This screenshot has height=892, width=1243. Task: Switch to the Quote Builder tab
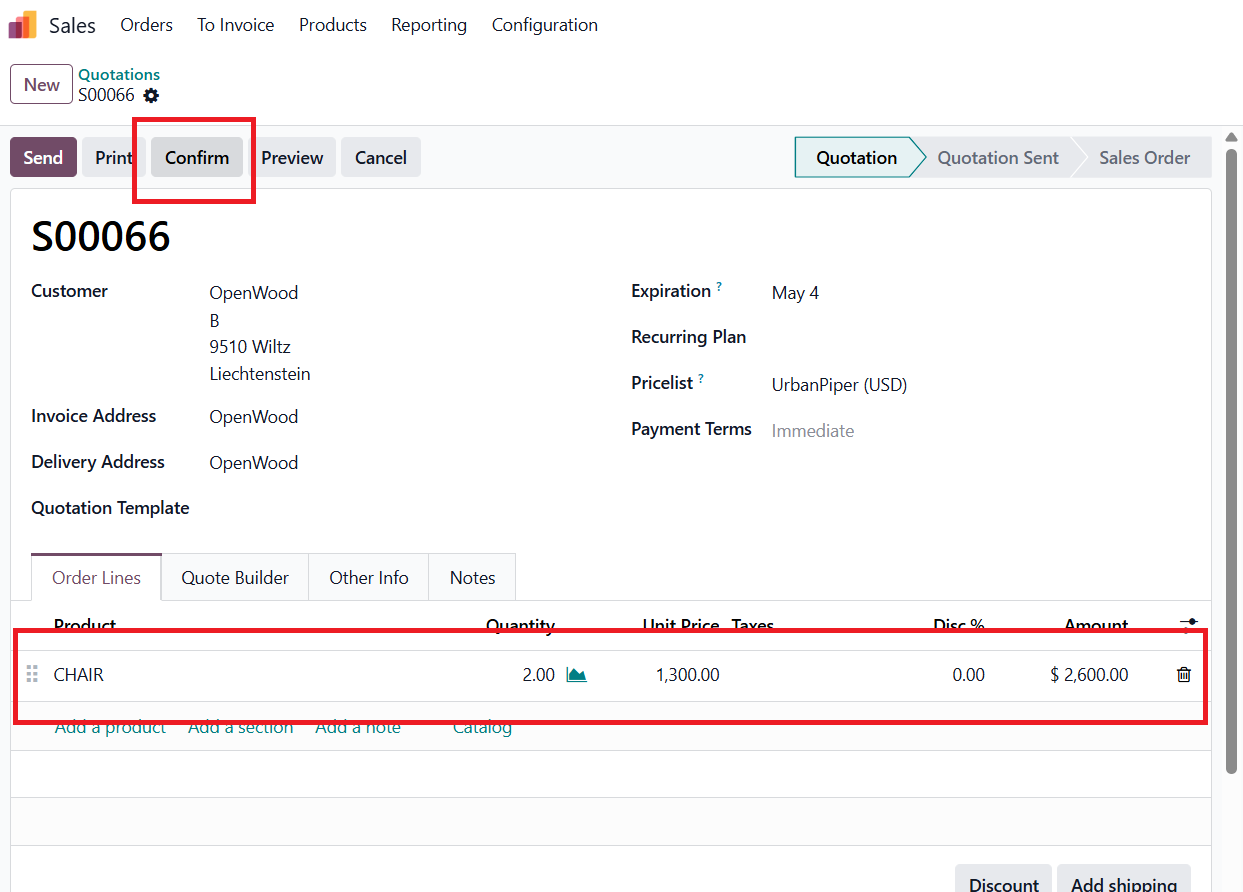pyautogui.click(x=235, y=578)
